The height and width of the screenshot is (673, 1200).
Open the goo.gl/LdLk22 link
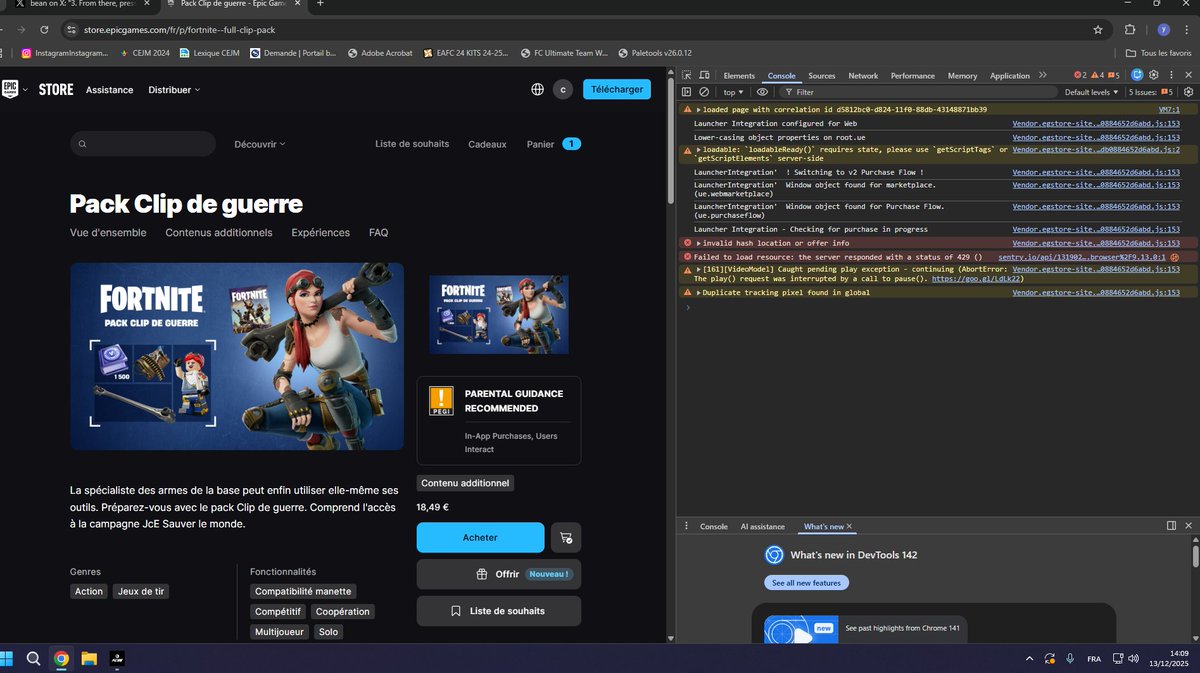coord(977,279)
